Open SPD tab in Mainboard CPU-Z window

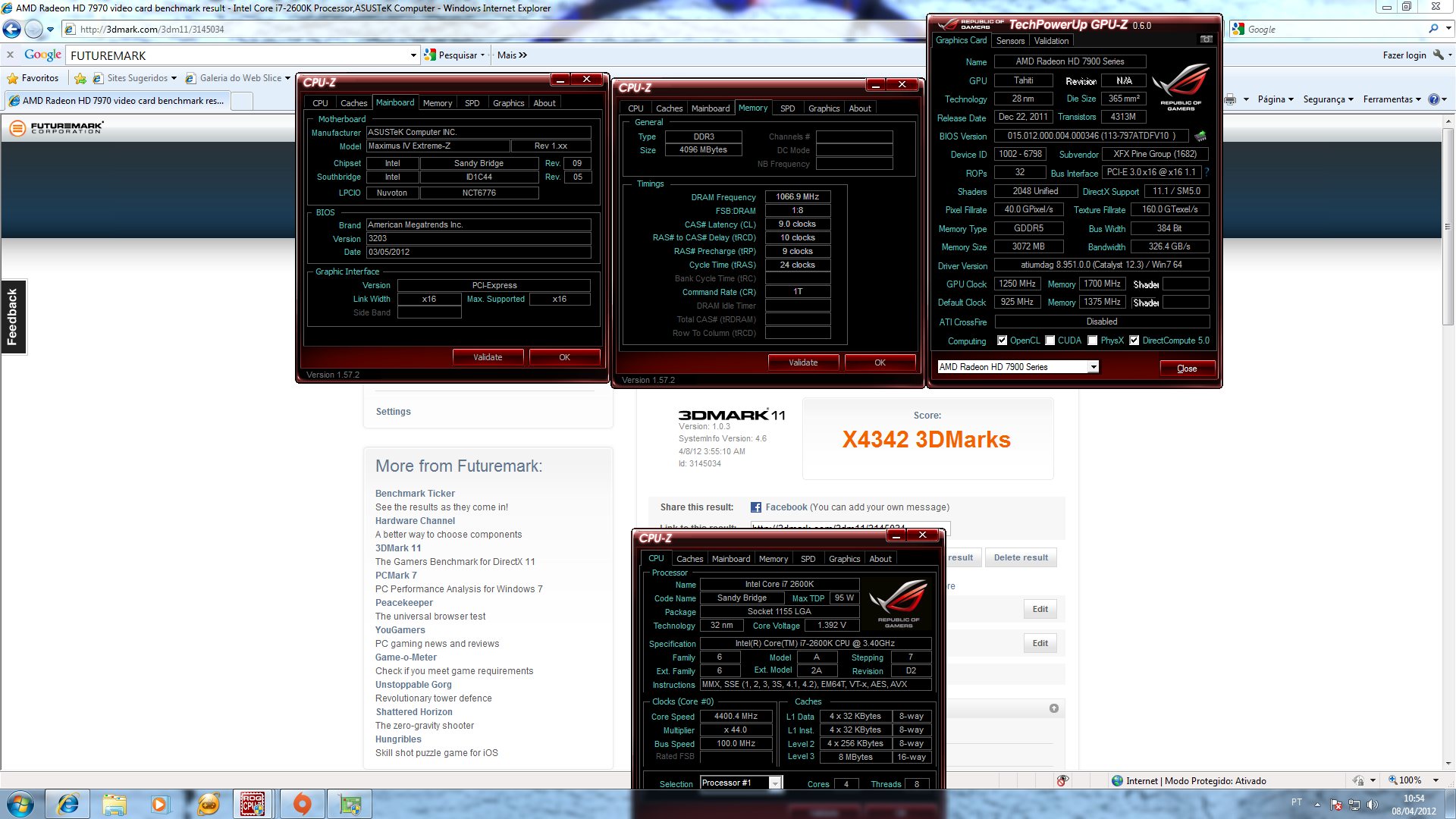(x=472, y=103)
